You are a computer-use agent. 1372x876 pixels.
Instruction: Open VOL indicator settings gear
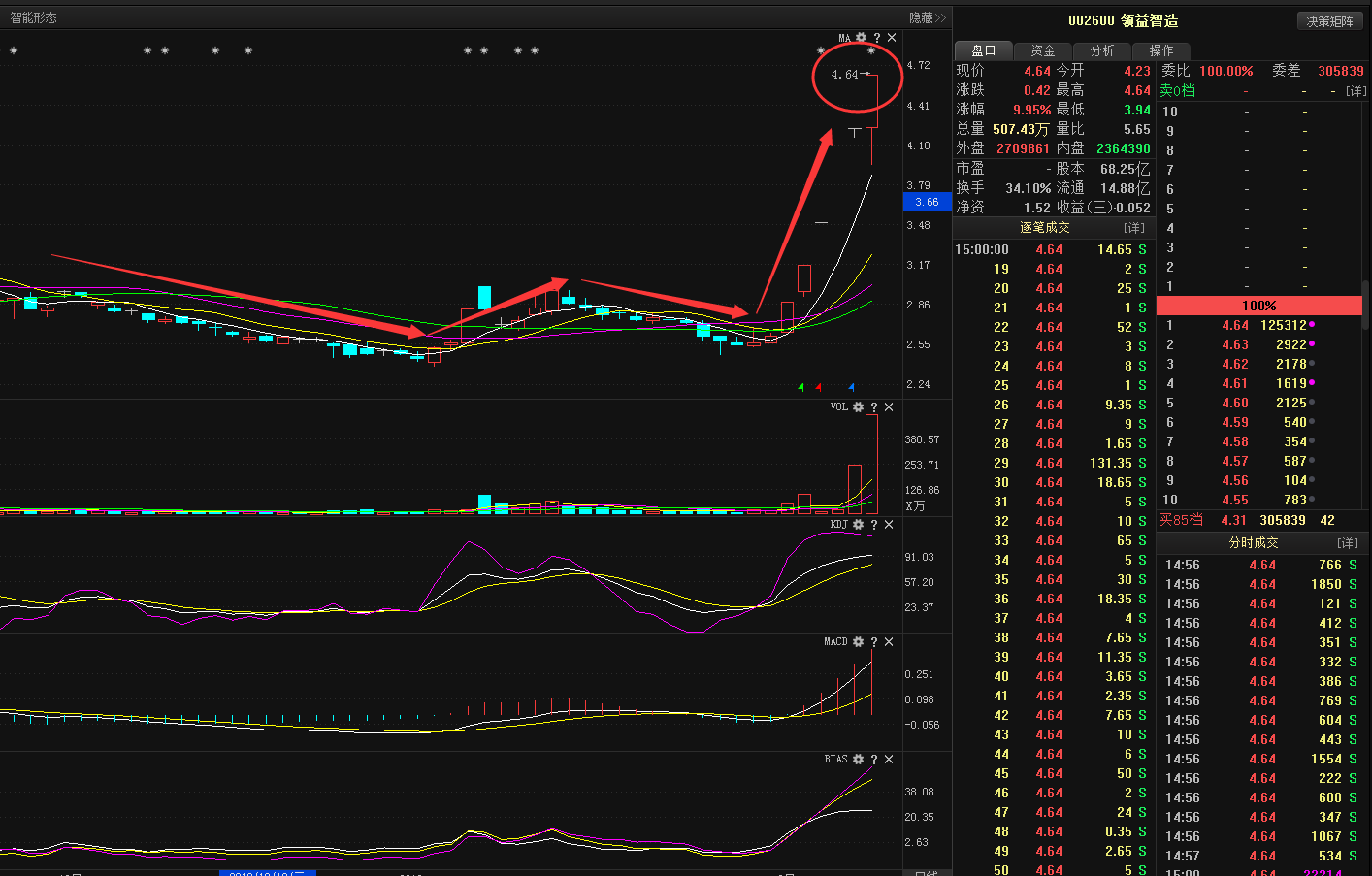858,407
